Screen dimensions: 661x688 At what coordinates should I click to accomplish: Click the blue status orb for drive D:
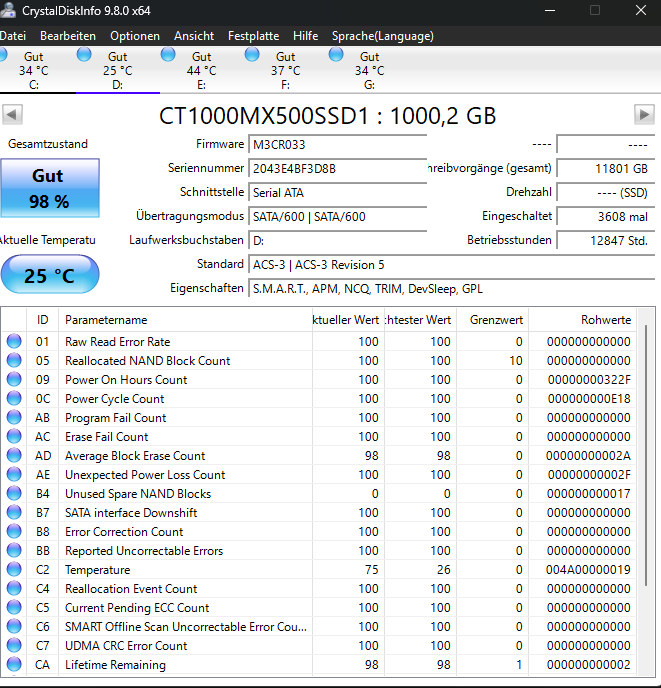[84, 54]
